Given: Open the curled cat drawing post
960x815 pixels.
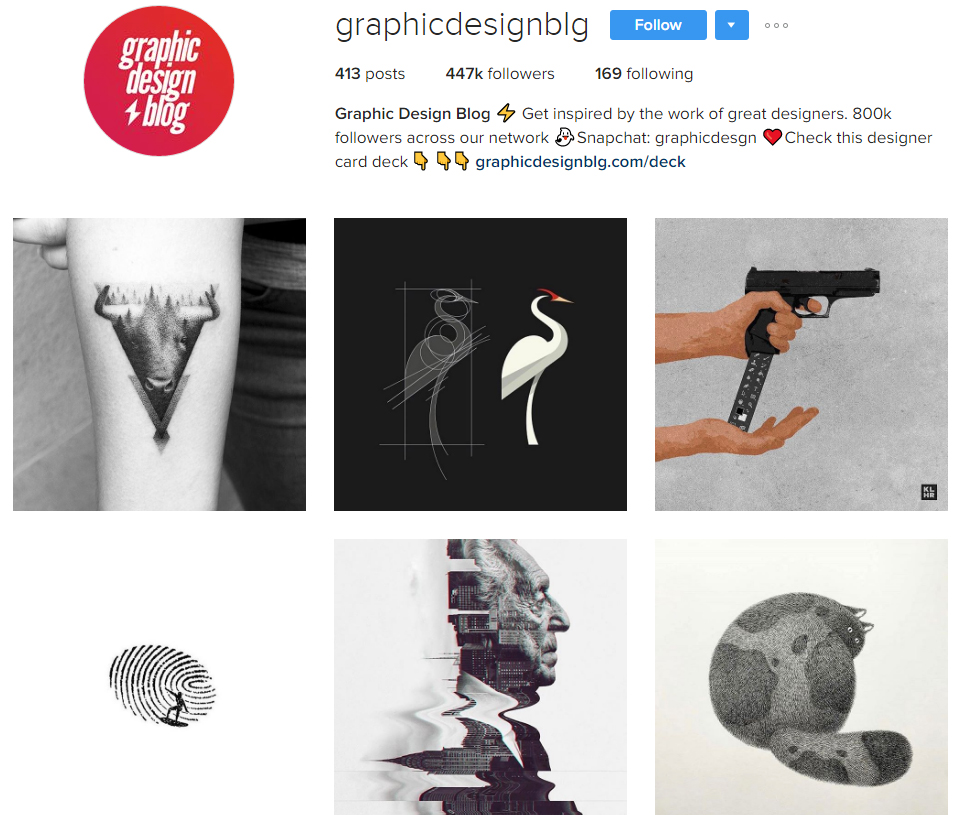Looking at the screenshot, I should (801, 677).
